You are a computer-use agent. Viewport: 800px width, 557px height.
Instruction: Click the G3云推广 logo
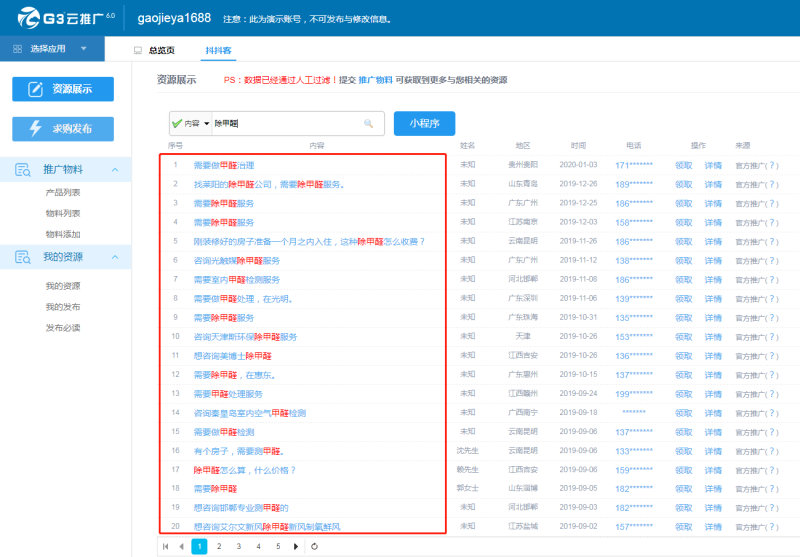coord(66,18)
